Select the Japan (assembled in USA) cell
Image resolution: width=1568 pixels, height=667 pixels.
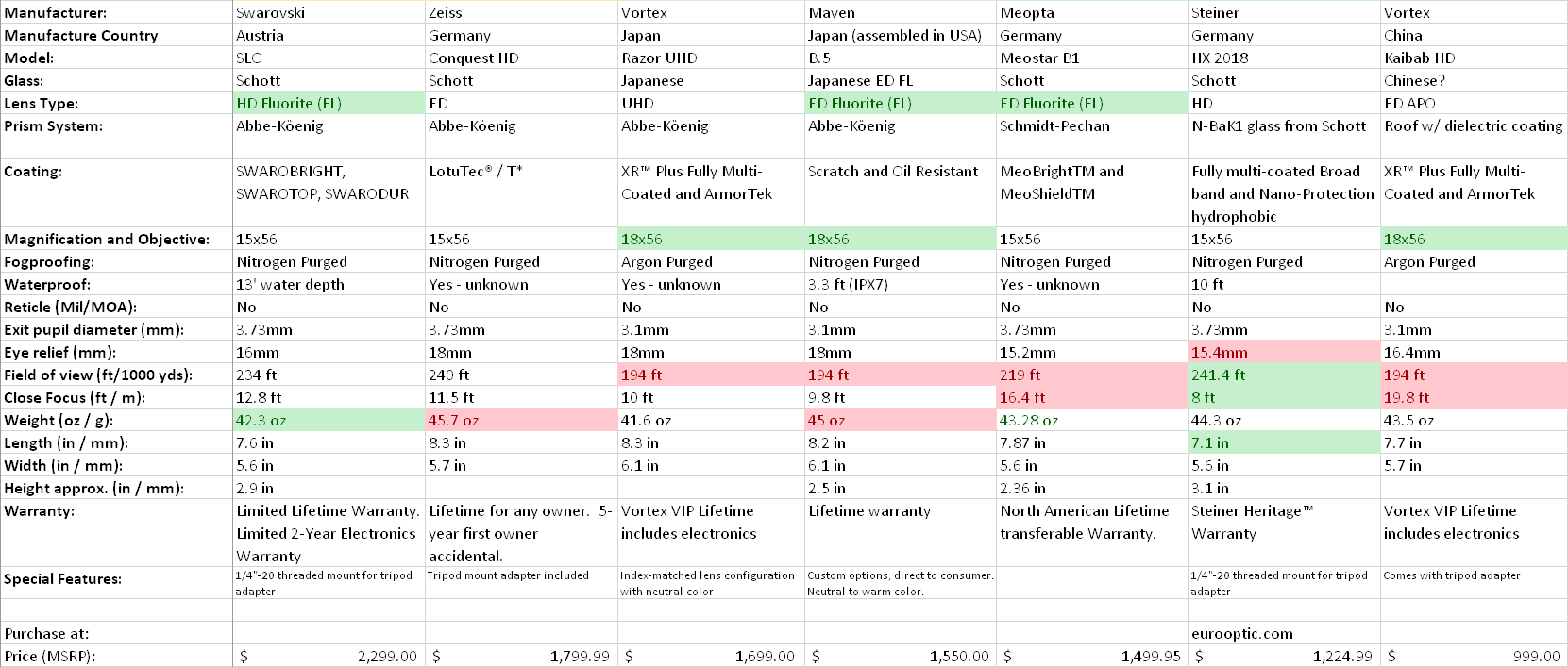pyautogui.click(x=901, y=35)
